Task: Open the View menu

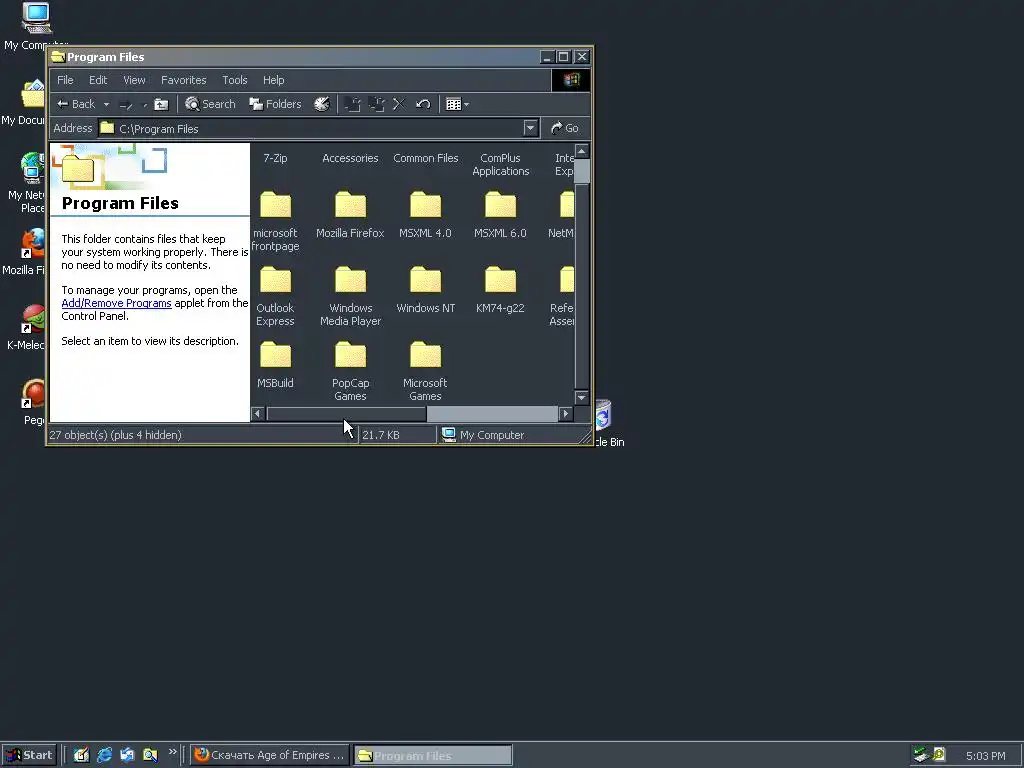Action: pos(134,80)
